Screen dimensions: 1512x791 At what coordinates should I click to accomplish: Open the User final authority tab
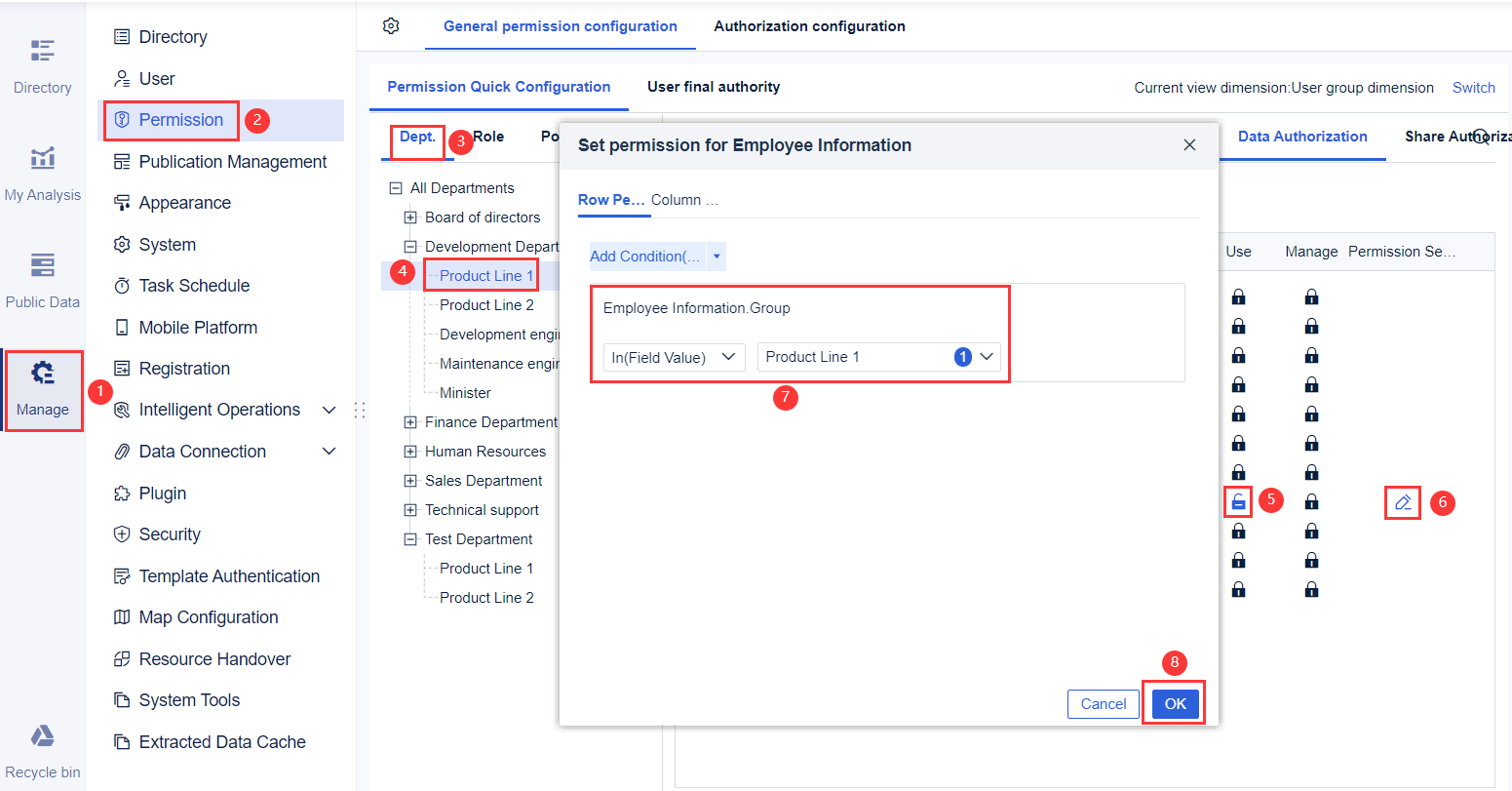pos(713,87)
